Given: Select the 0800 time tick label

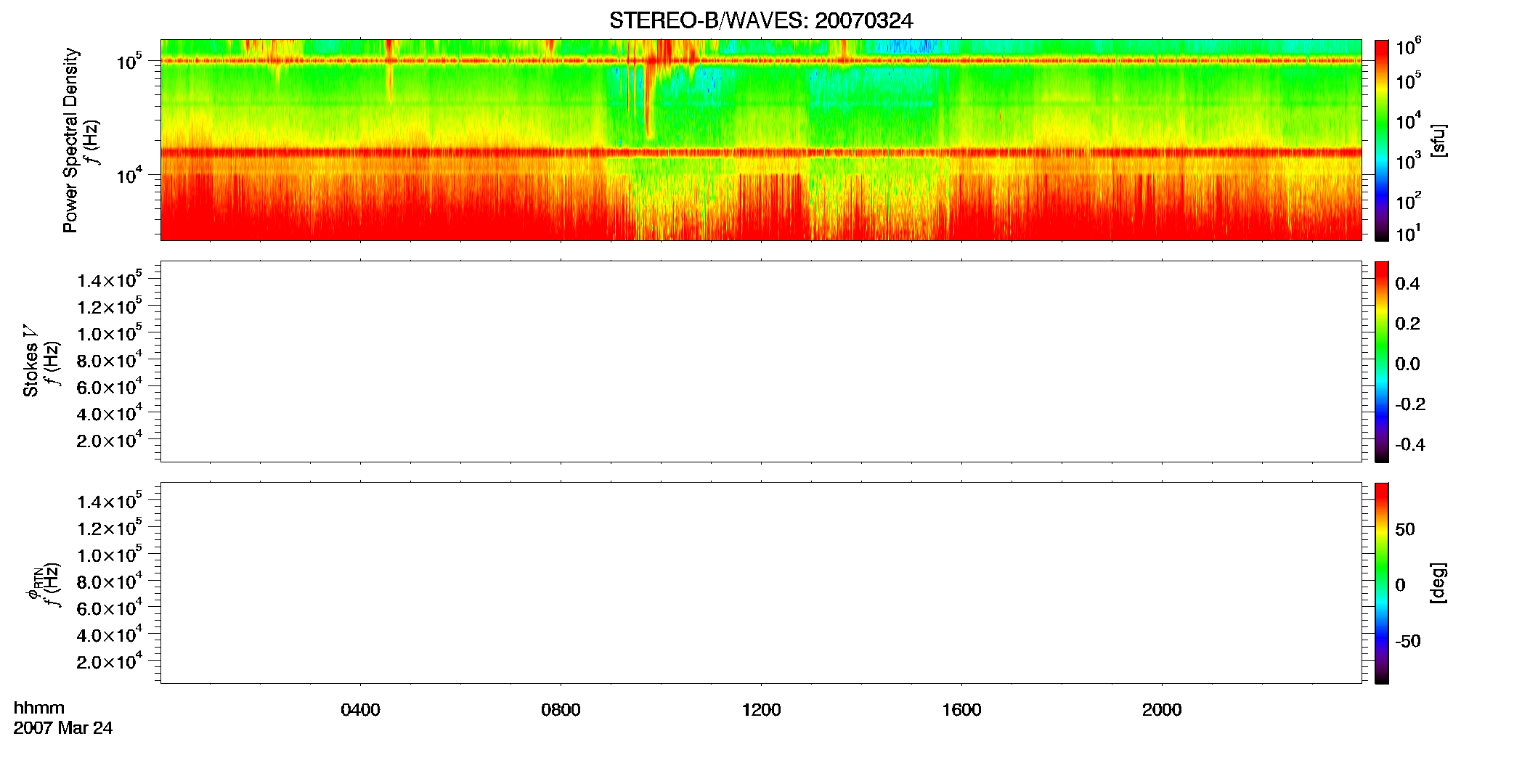Looking at the screenshot, I should (561, 710).
